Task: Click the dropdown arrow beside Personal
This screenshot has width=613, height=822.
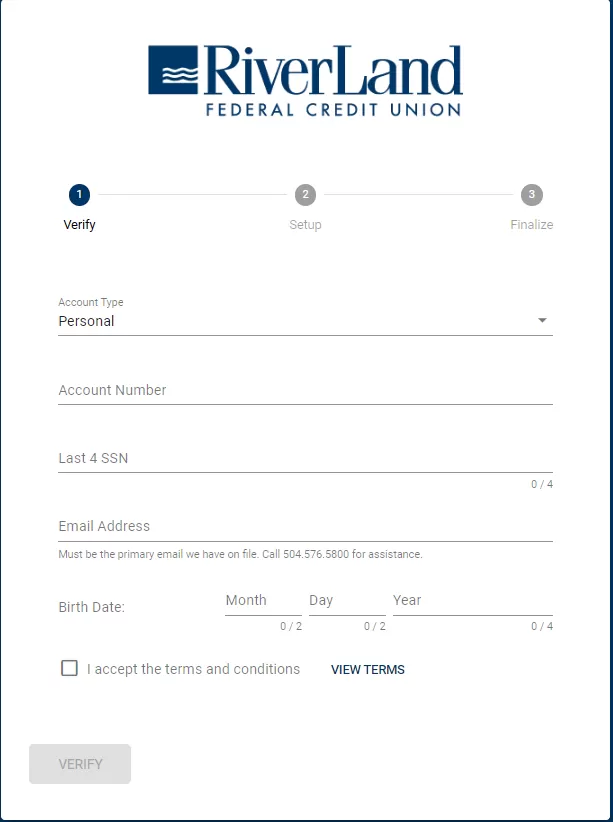Action: coord(543,320)
